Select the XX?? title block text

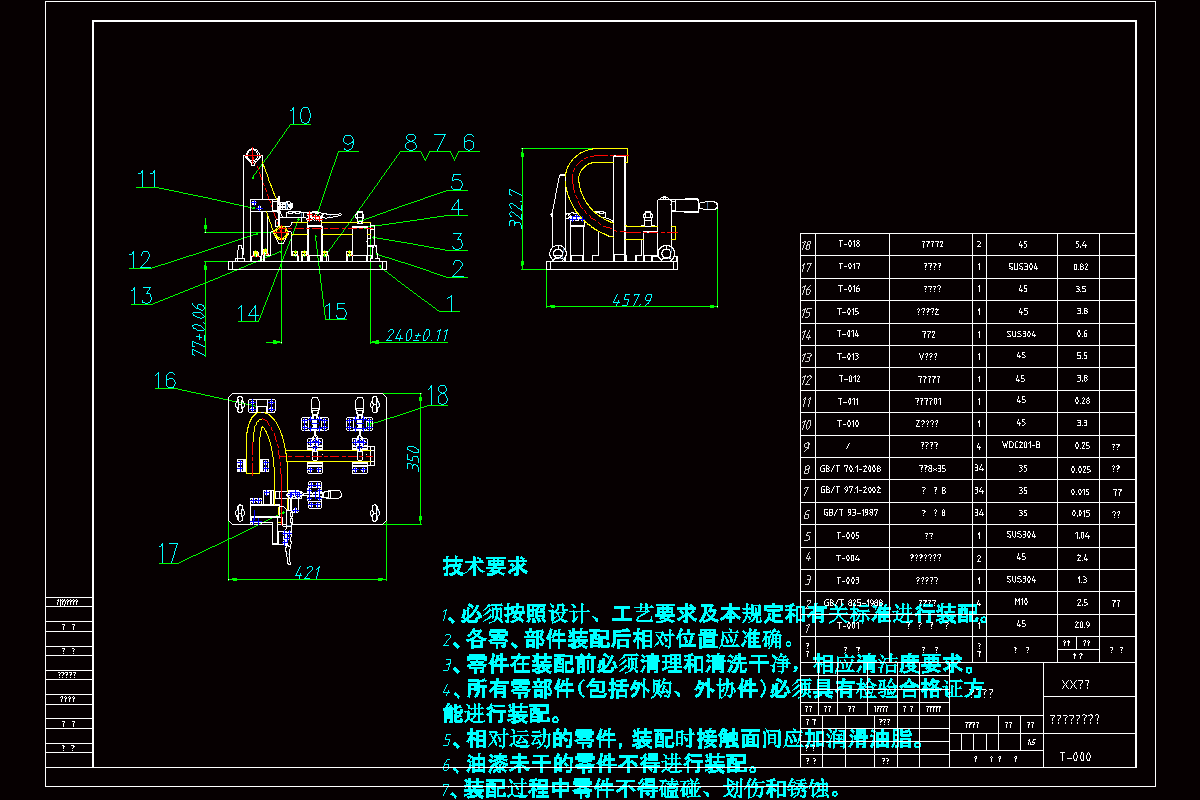pos(1075,685)
